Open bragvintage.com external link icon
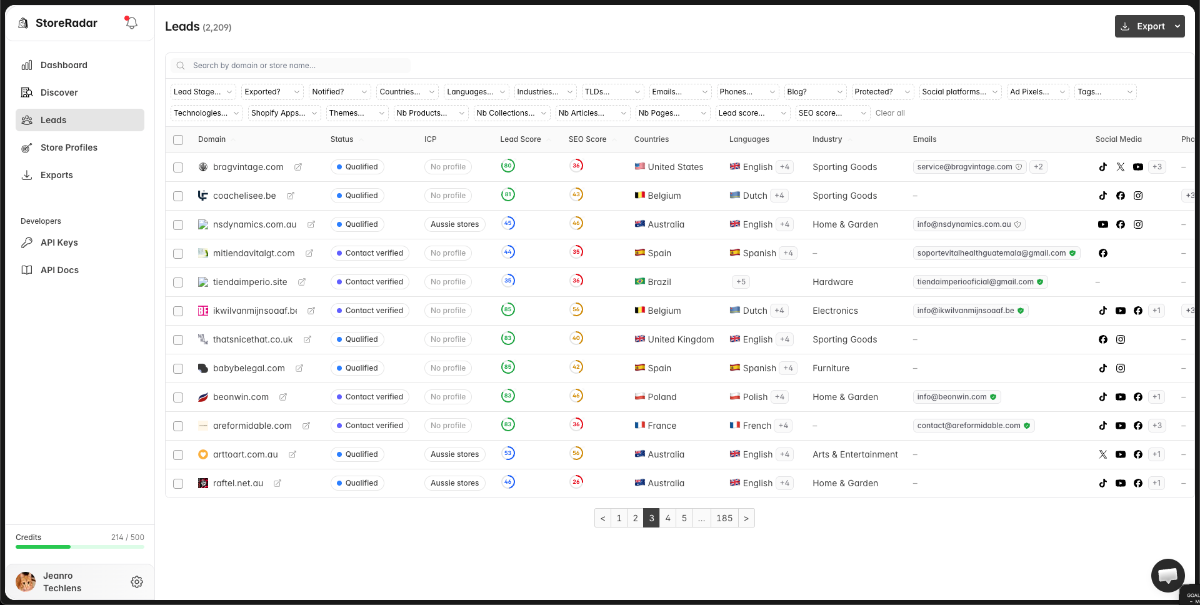 point(298,167)
